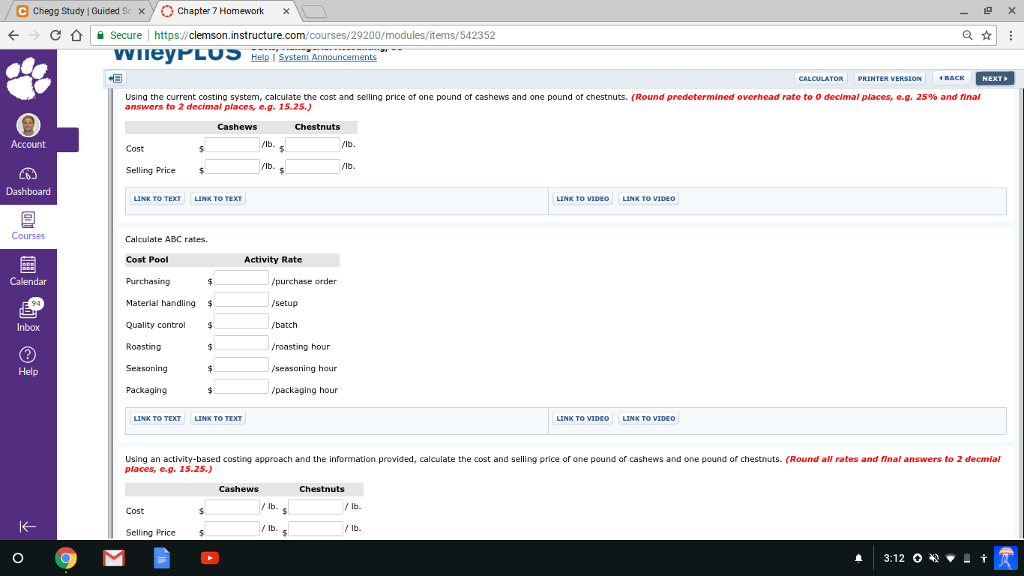
Task: Launch Gmail from the shelf
Action: (x=114, y=558)
